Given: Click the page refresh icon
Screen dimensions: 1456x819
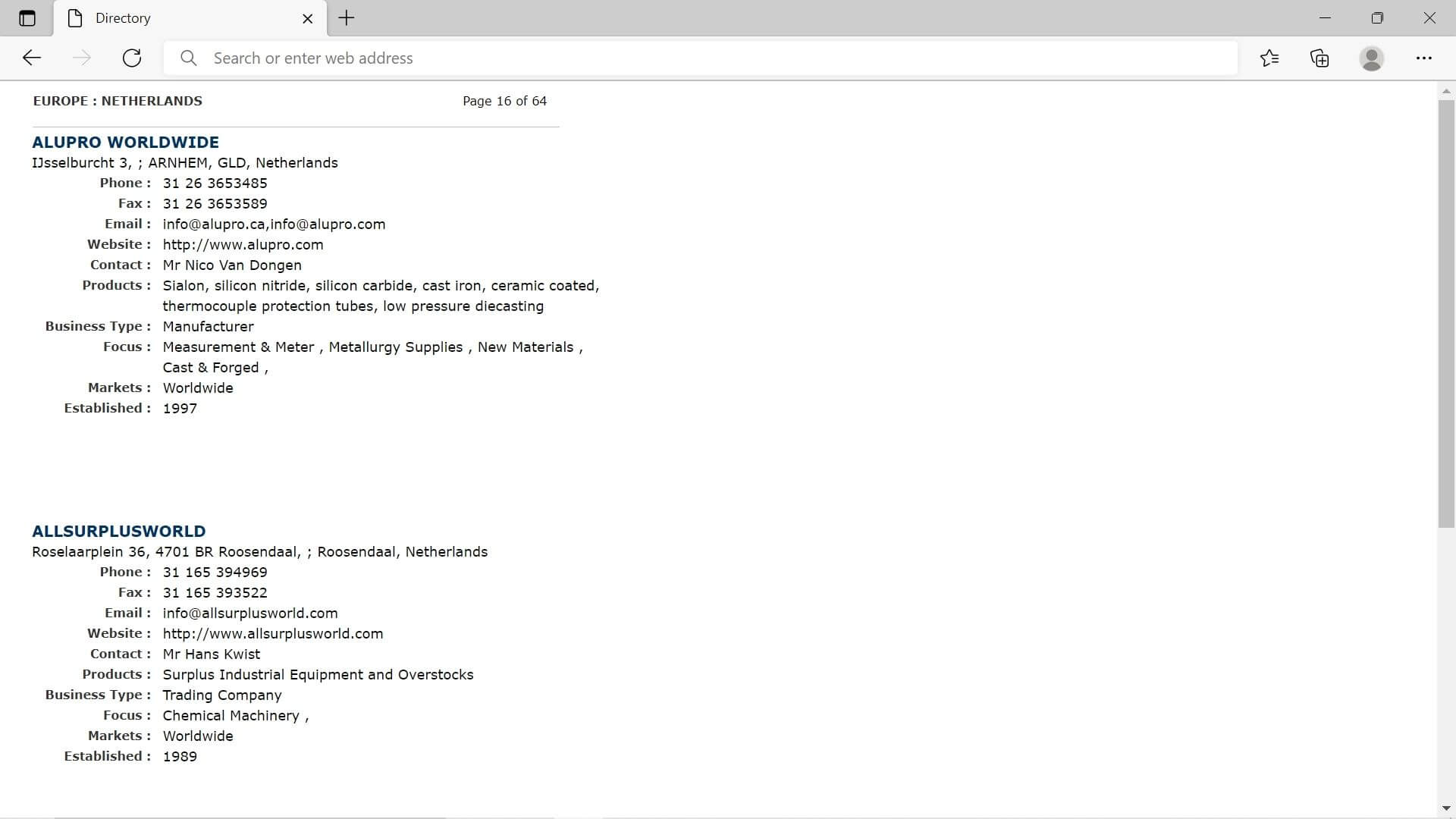Looking at the screenshot, I should click(x=131, y=58).
